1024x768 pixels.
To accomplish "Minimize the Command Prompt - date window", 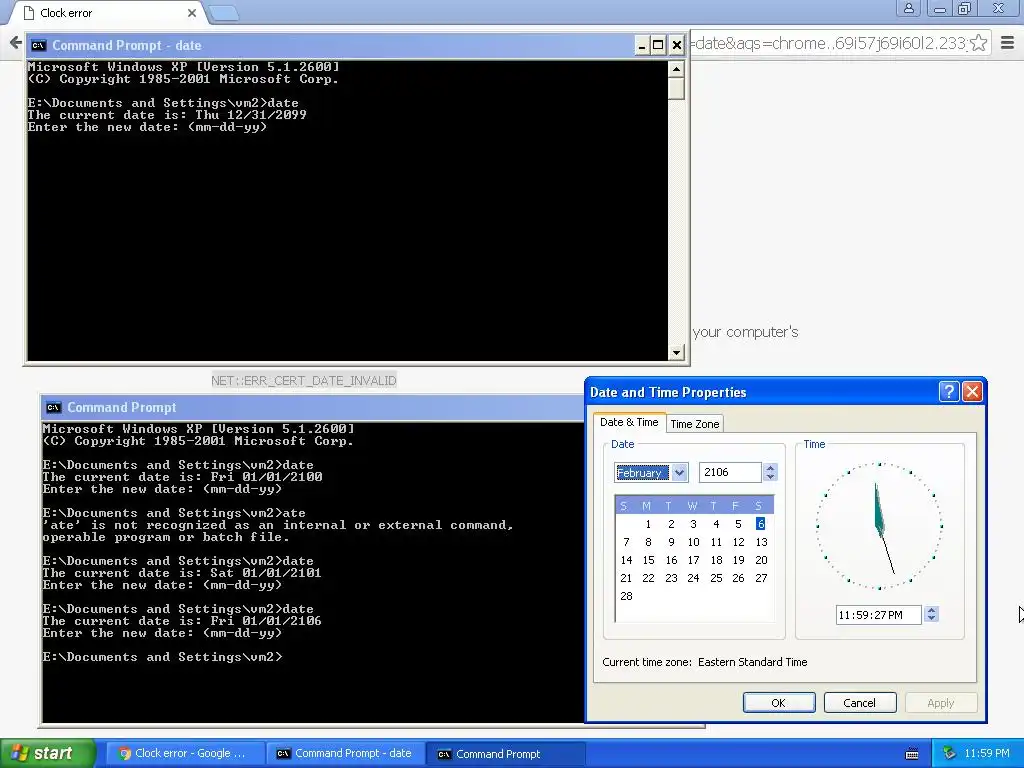I will coord(642,45).
